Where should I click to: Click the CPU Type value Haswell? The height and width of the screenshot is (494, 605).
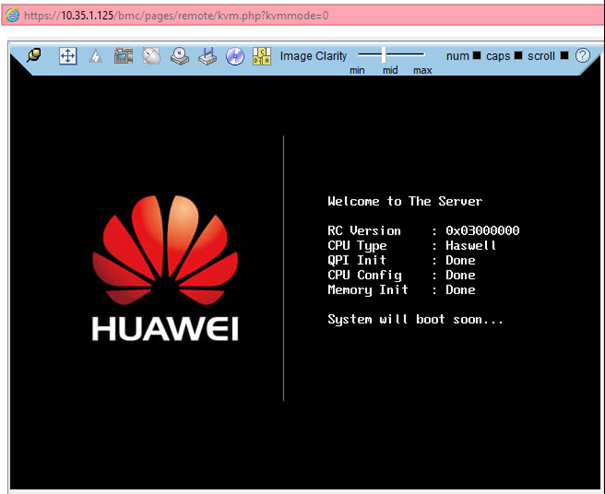(470, 245)
